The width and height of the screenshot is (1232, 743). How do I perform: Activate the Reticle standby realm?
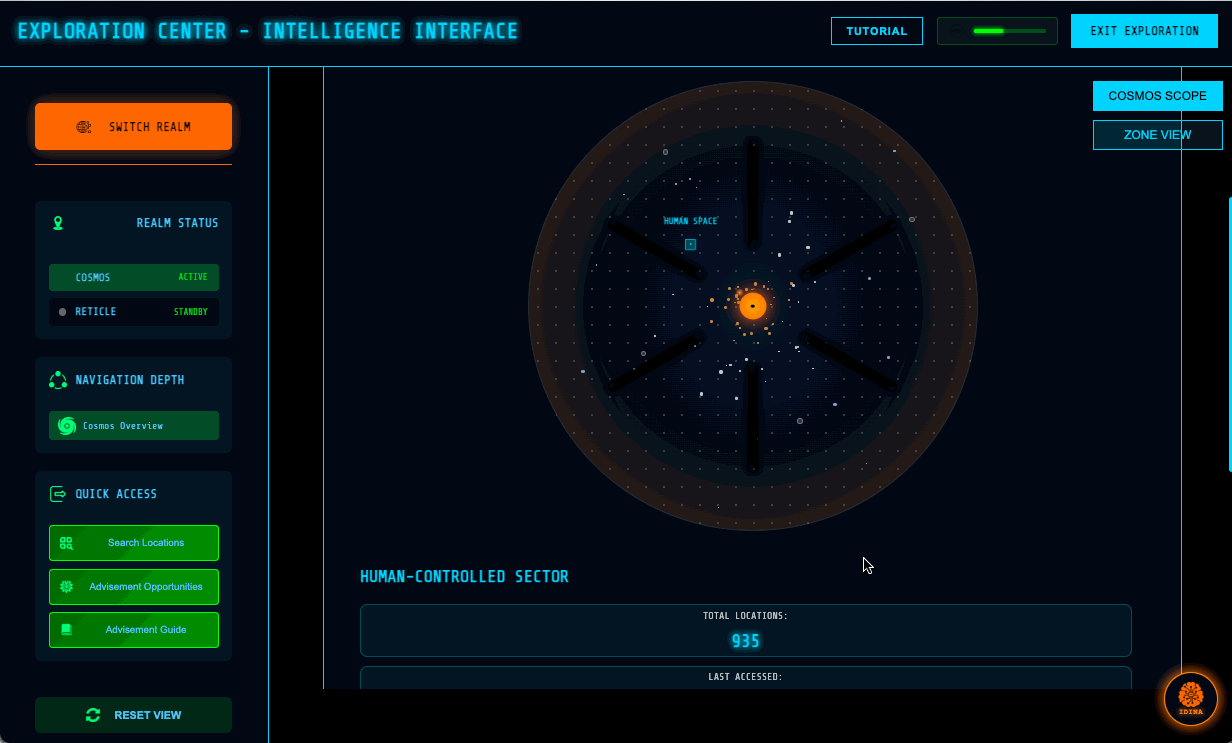pos(134,312)
